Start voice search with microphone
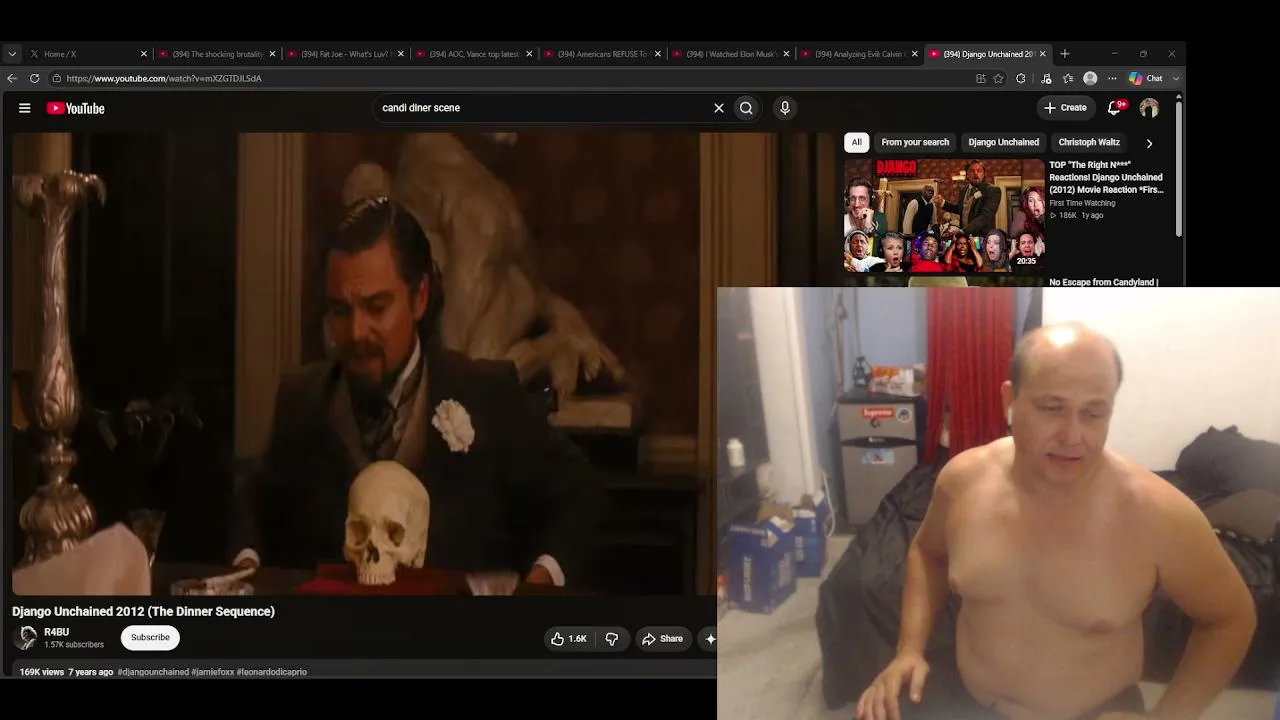The image size is (1280, 720). tap(785, 108)
